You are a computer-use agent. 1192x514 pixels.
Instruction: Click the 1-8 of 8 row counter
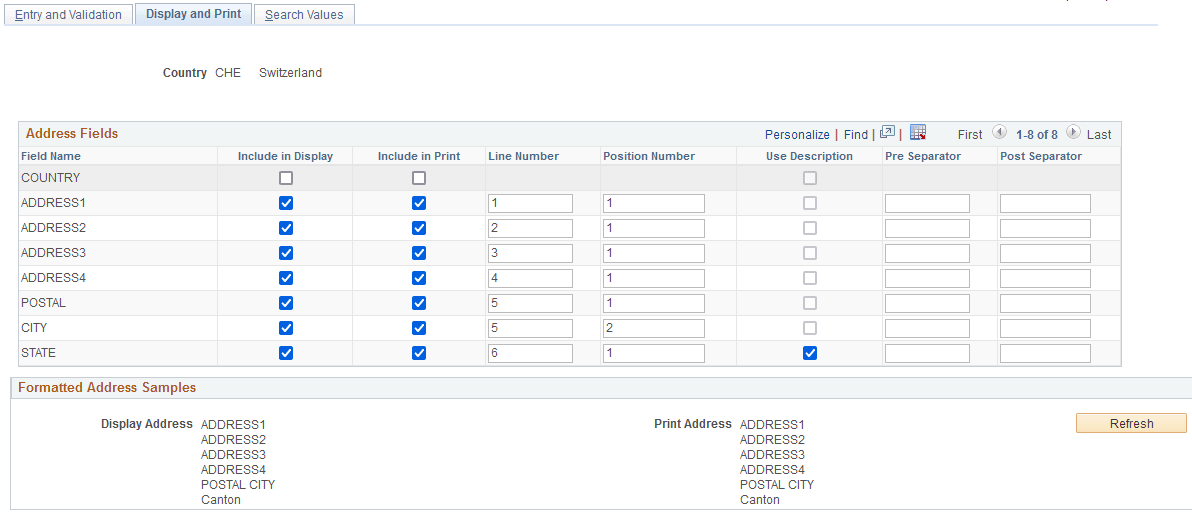click(x=1037, y=135)
